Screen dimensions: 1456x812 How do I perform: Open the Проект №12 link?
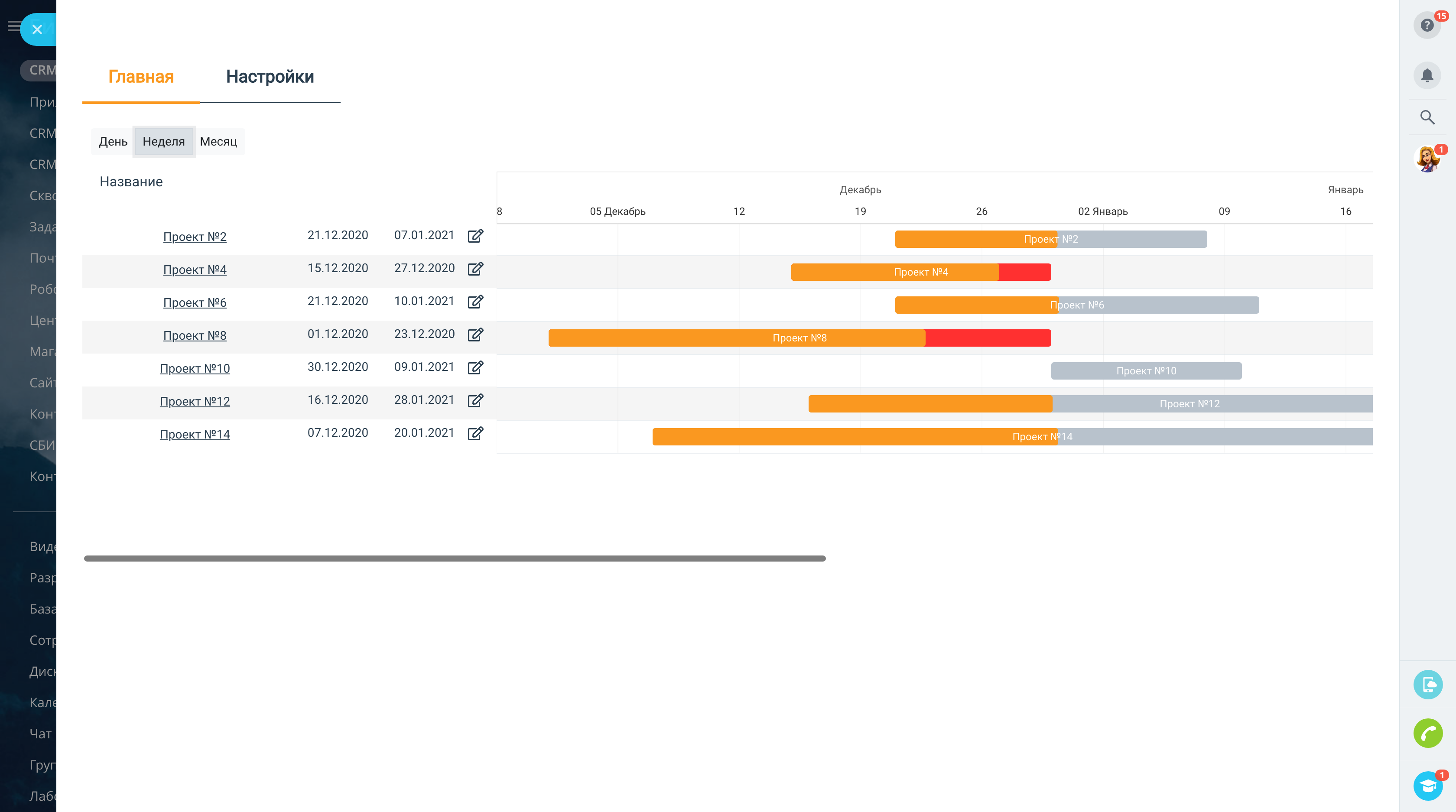pyautogui.click(x=195, y=401)
